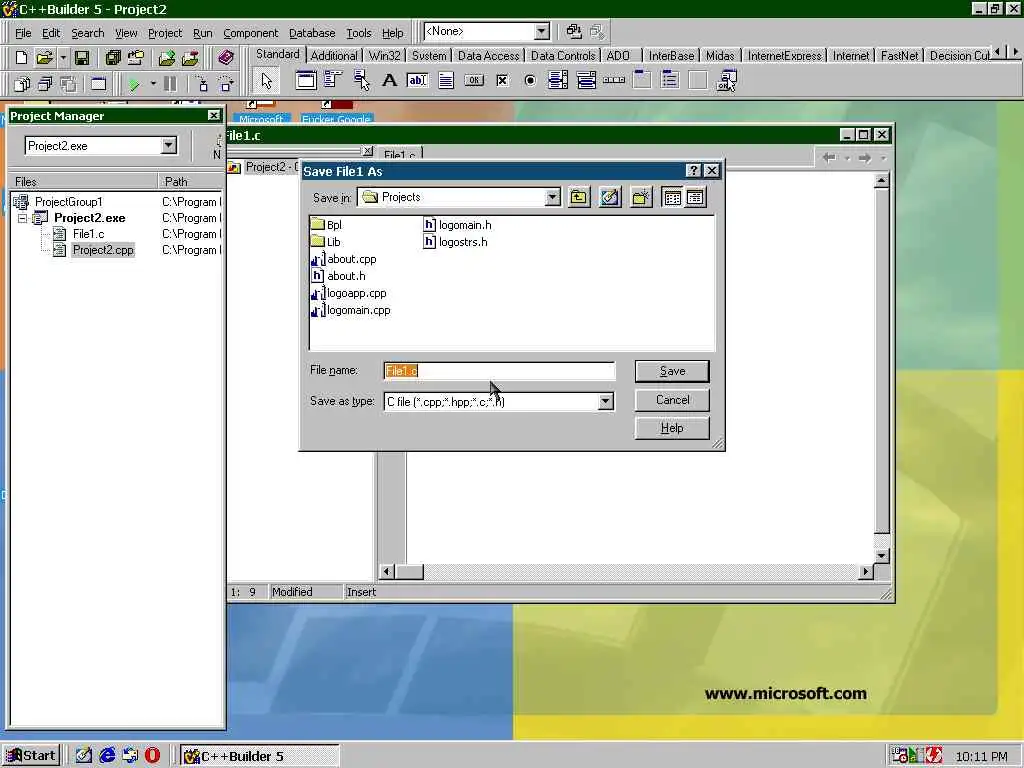Select the Frames component icon

(306, 80)
